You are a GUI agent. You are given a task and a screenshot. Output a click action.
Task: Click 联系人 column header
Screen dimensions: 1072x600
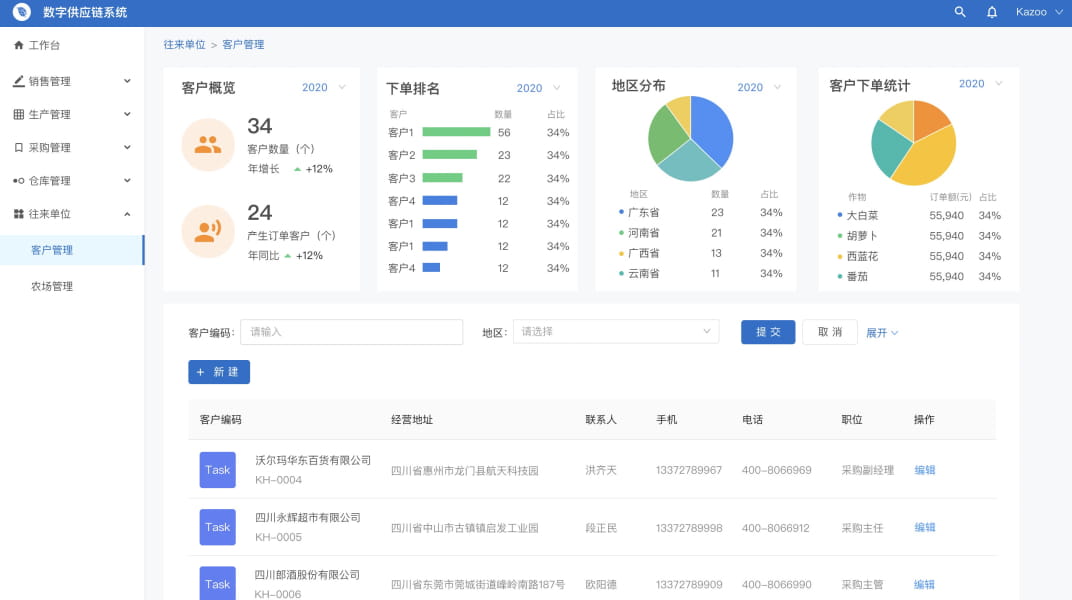[x=601, y=420]
